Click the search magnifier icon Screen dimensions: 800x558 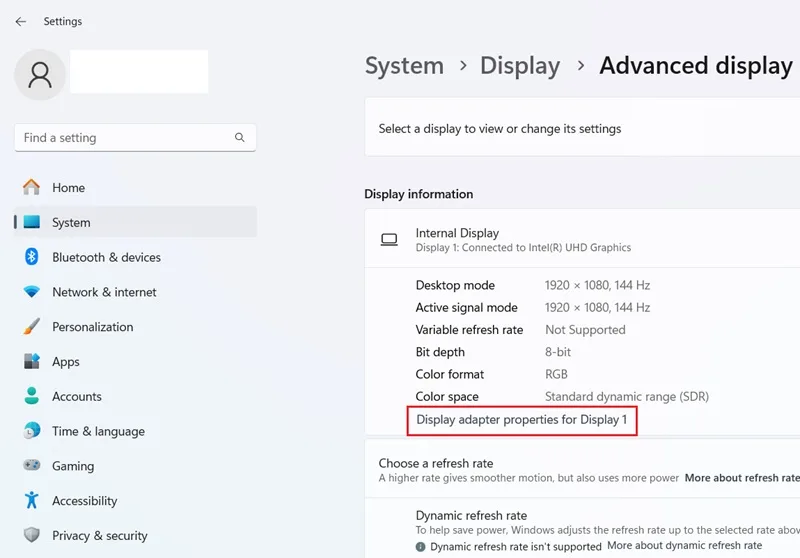click(239, 137)
